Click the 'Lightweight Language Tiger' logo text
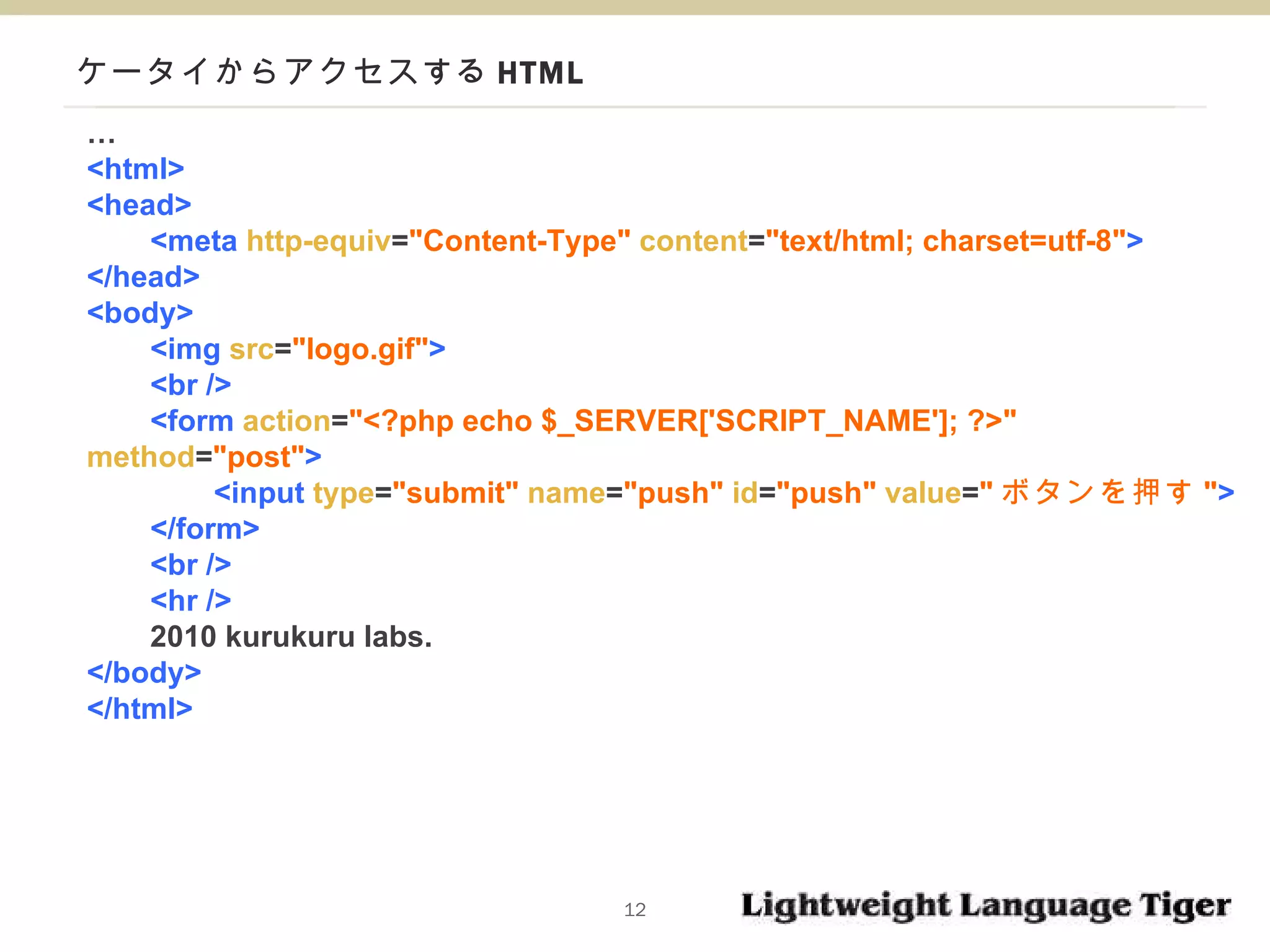 [x=986, y=907]
